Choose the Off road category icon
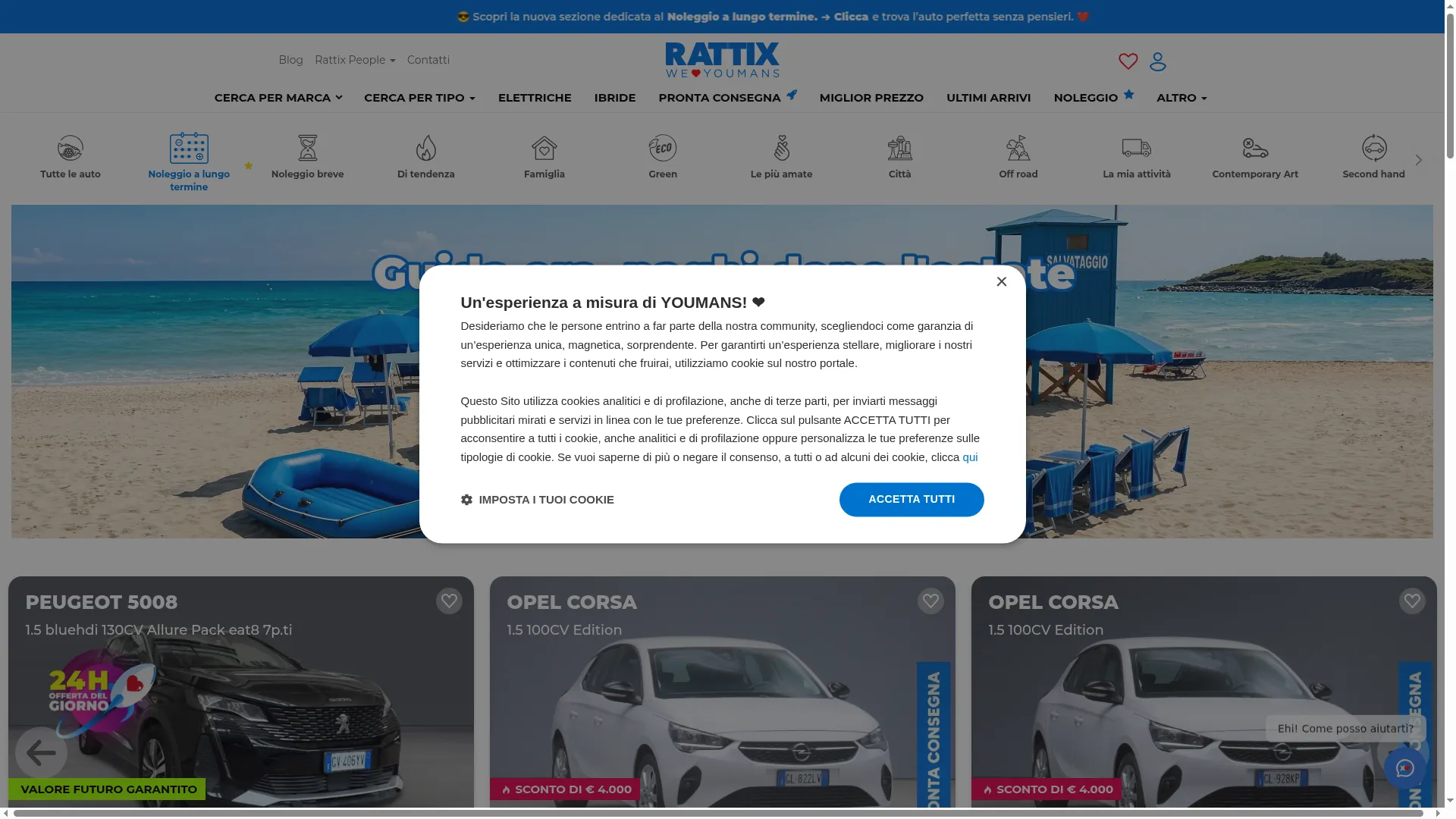This screenshot has height=819, width=1456. coord(1018,148)
